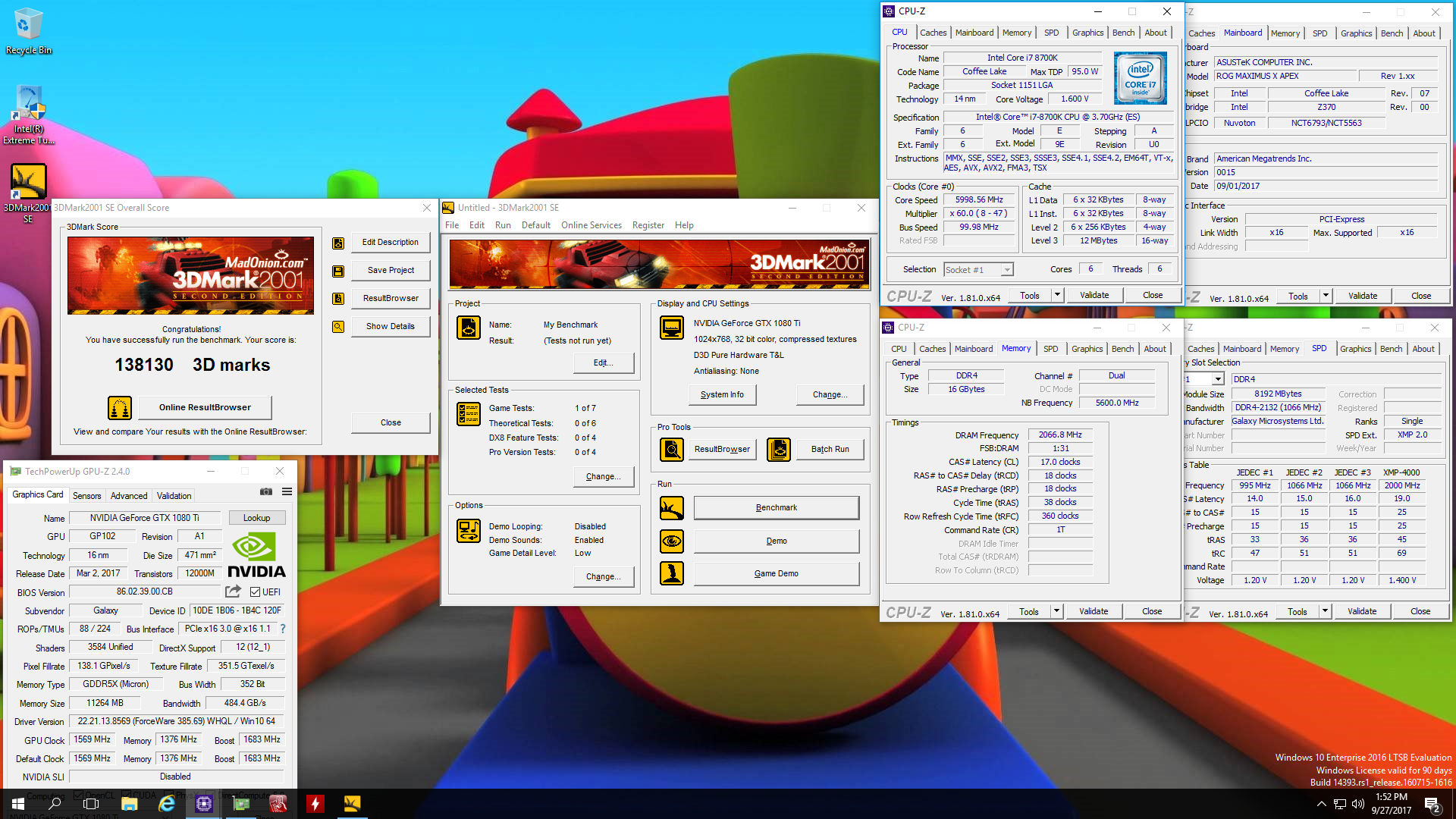Open Internet Explorer from the taskbar
The width and height of the screenshot is (1456, 819).
(167, 804)
